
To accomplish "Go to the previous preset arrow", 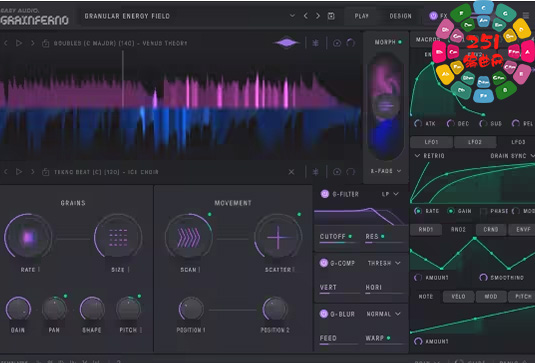I will (305, 16).
